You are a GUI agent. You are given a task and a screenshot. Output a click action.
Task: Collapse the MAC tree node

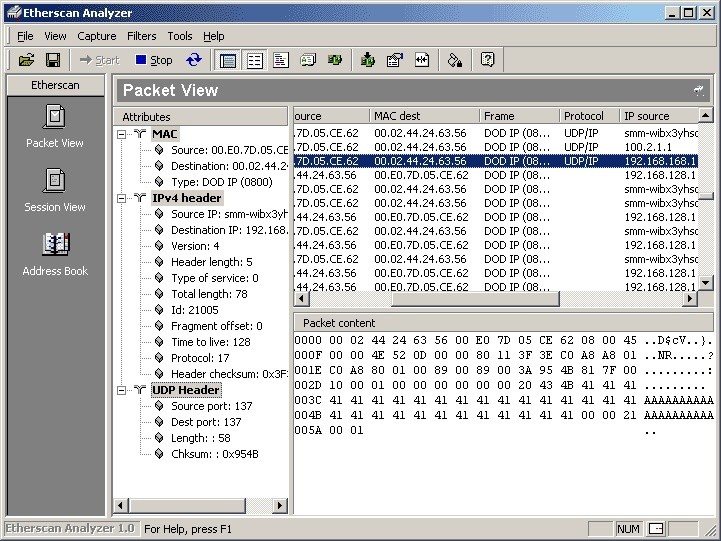(x=122, y=134)
